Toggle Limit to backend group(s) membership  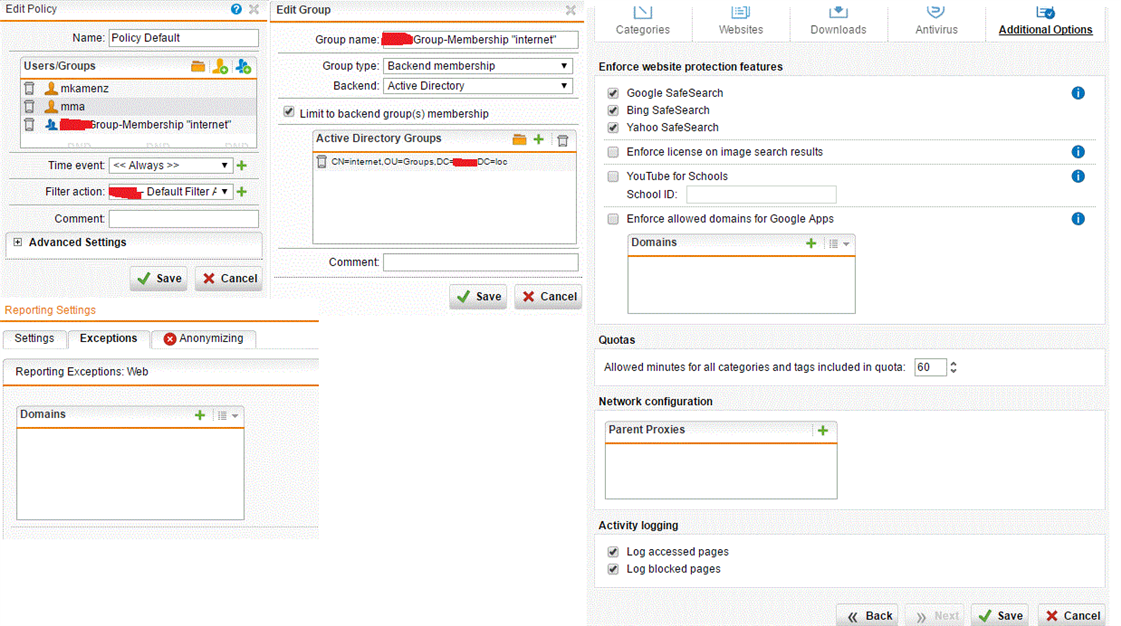pos(289,112)
